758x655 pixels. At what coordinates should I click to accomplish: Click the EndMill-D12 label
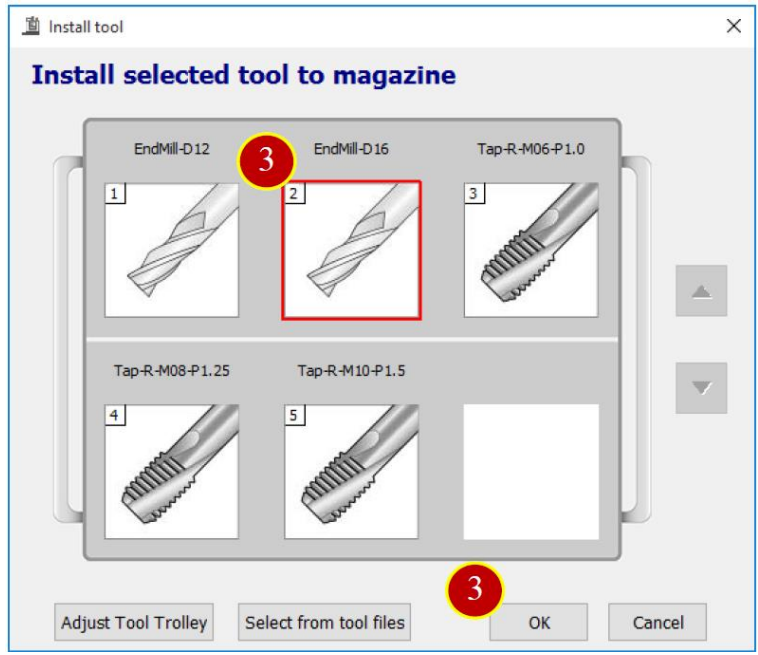[x=172, y=149]
